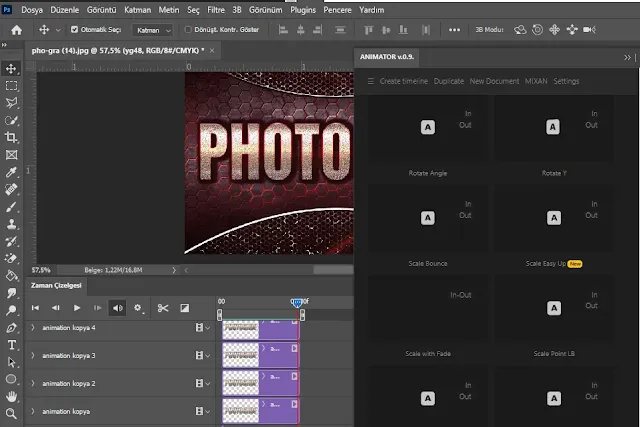
Task: Click Create timeline in Animator panel
Action: pyautogui.click(x=404, y=81)
